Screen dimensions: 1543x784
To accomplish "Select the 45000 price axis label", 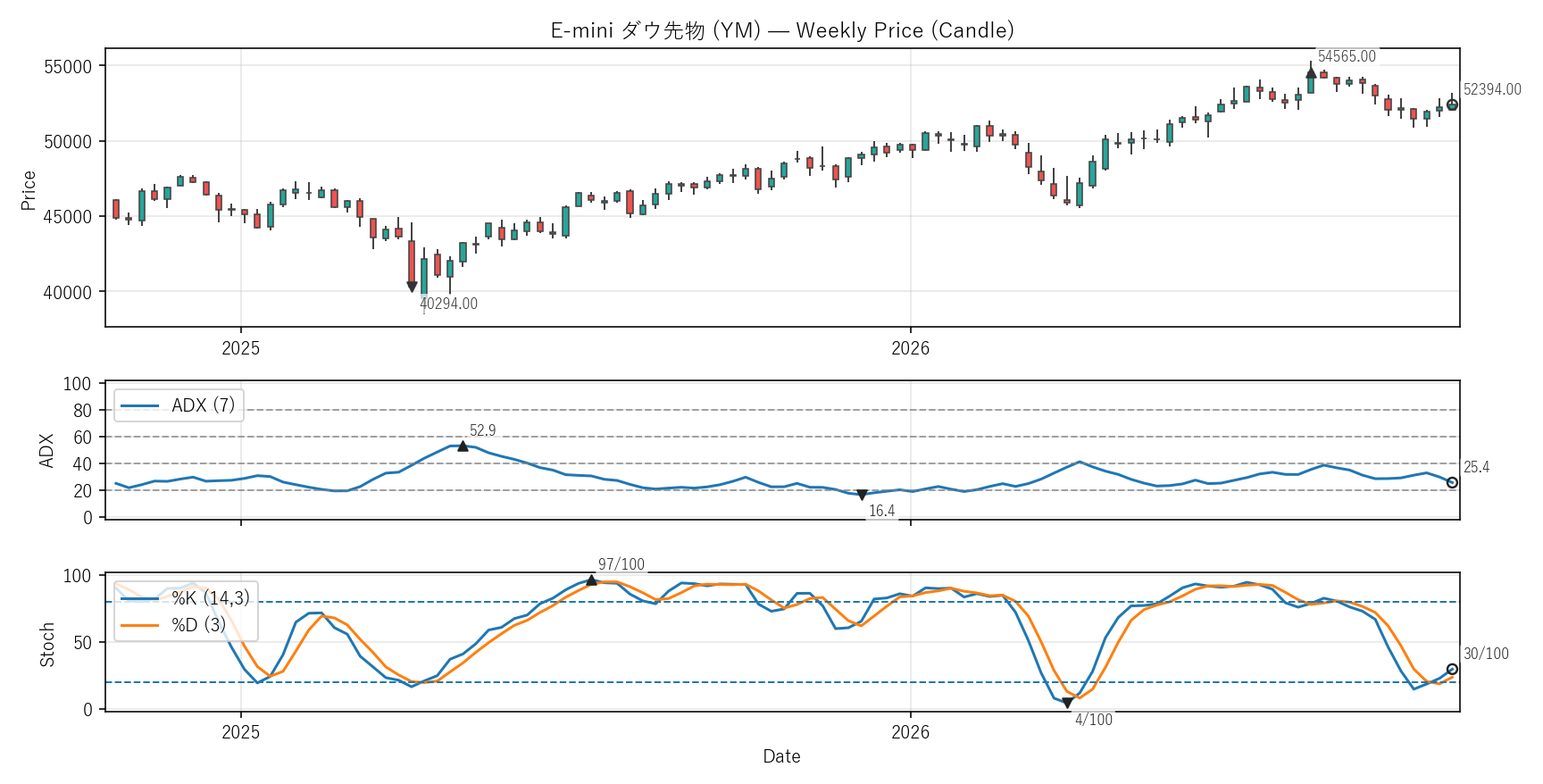I will (x=68, y=217).
